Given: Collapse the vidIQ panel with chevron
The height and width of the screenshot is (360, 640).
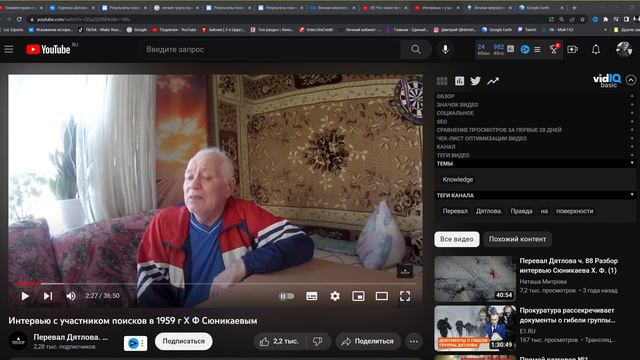Looking at the screenshot, I should pos(631,80).
